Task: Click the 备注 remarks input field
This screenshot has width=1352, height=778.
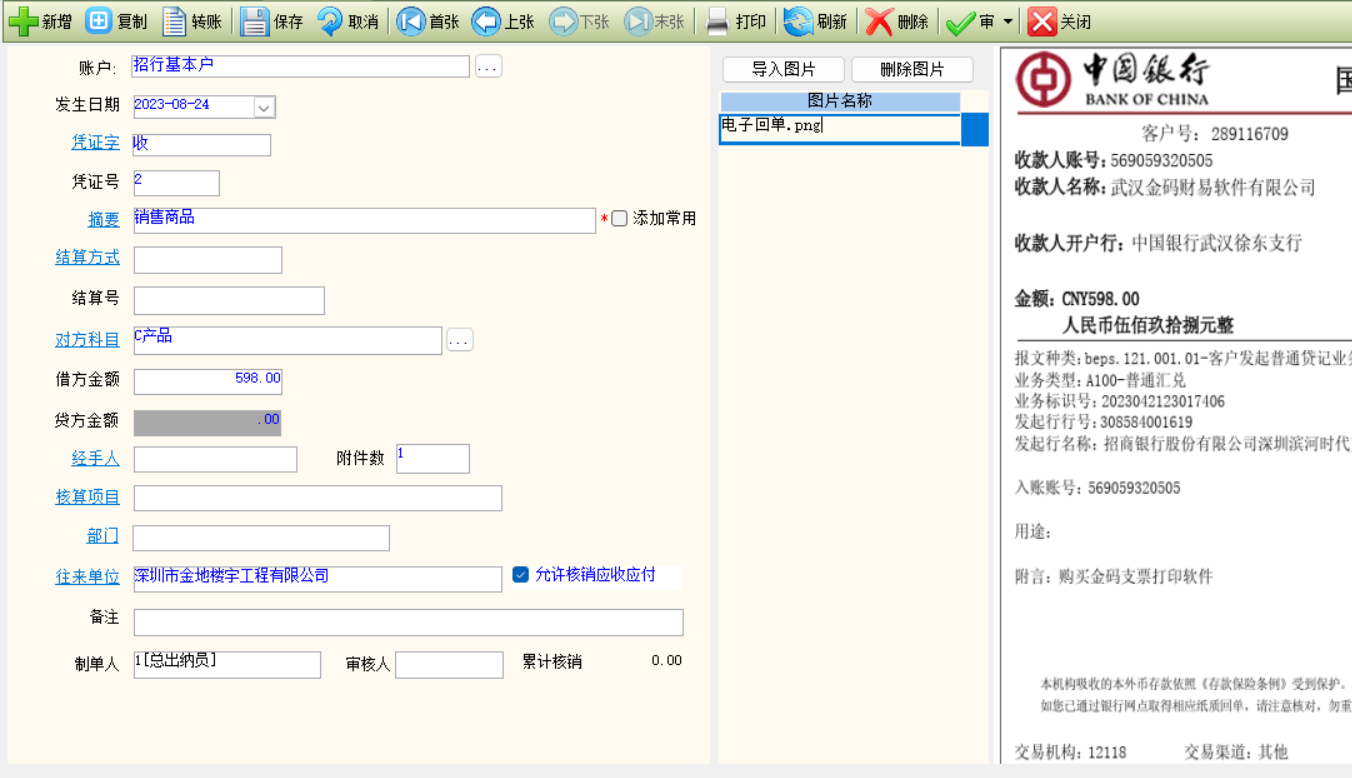Action: pos(408,622)
